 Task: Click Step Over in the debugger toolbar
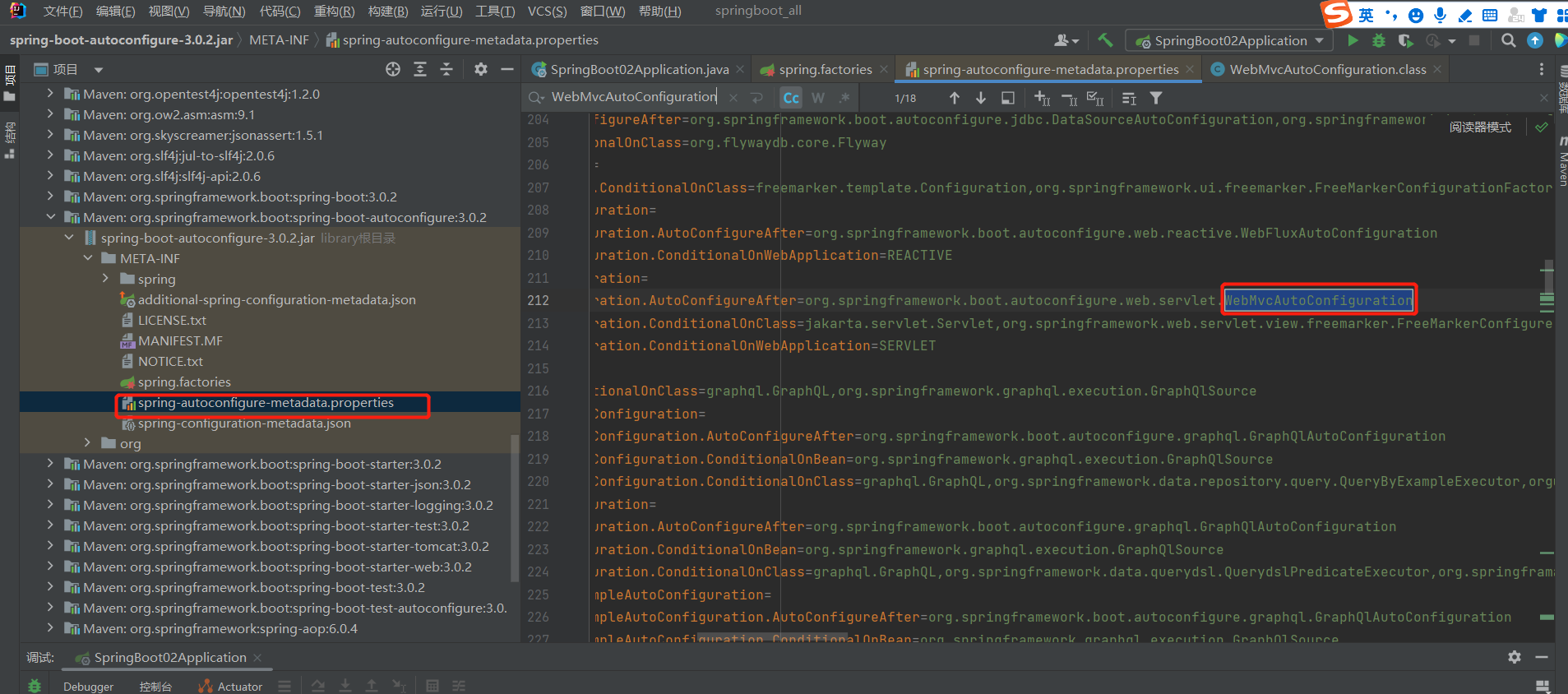318,686
